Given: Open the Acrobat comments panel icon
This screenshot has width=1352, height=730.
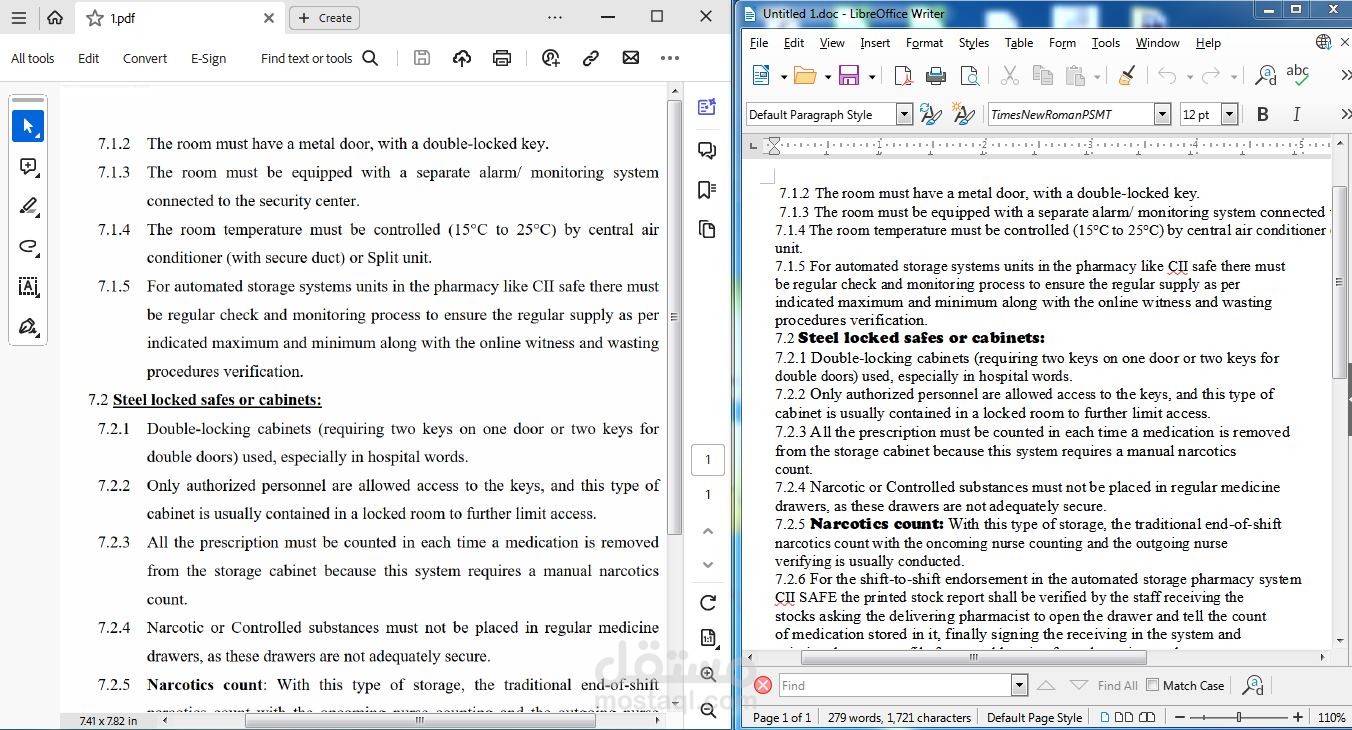Looking at the screenshot, I should pyautogui.click(x=707, y=150).
